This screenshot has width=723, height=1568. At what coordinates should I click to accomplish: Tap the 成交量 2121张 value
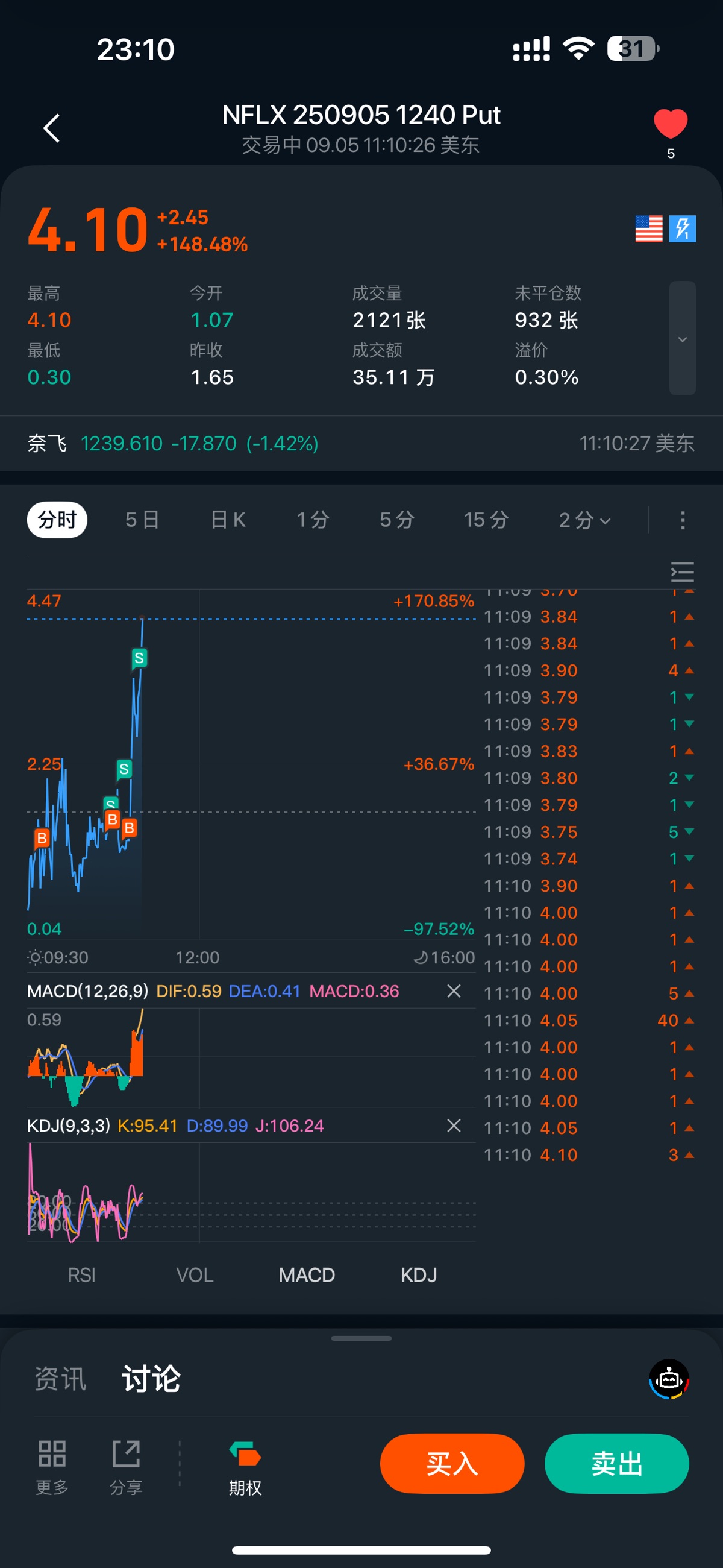click(389, 320)
